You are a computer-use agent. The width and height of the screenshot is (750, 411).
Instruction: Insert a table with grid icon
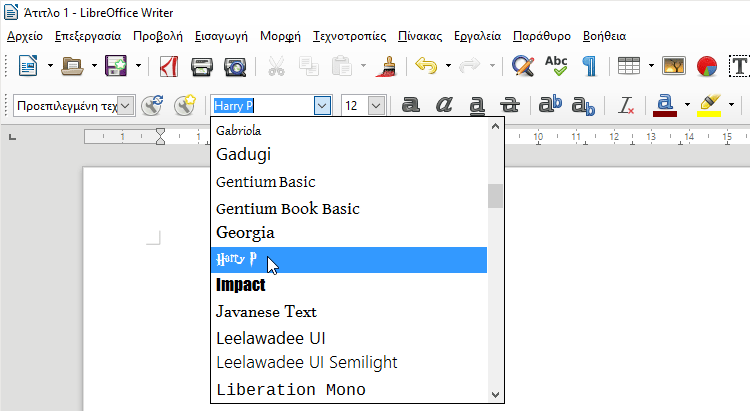click(x=629, y=66)
